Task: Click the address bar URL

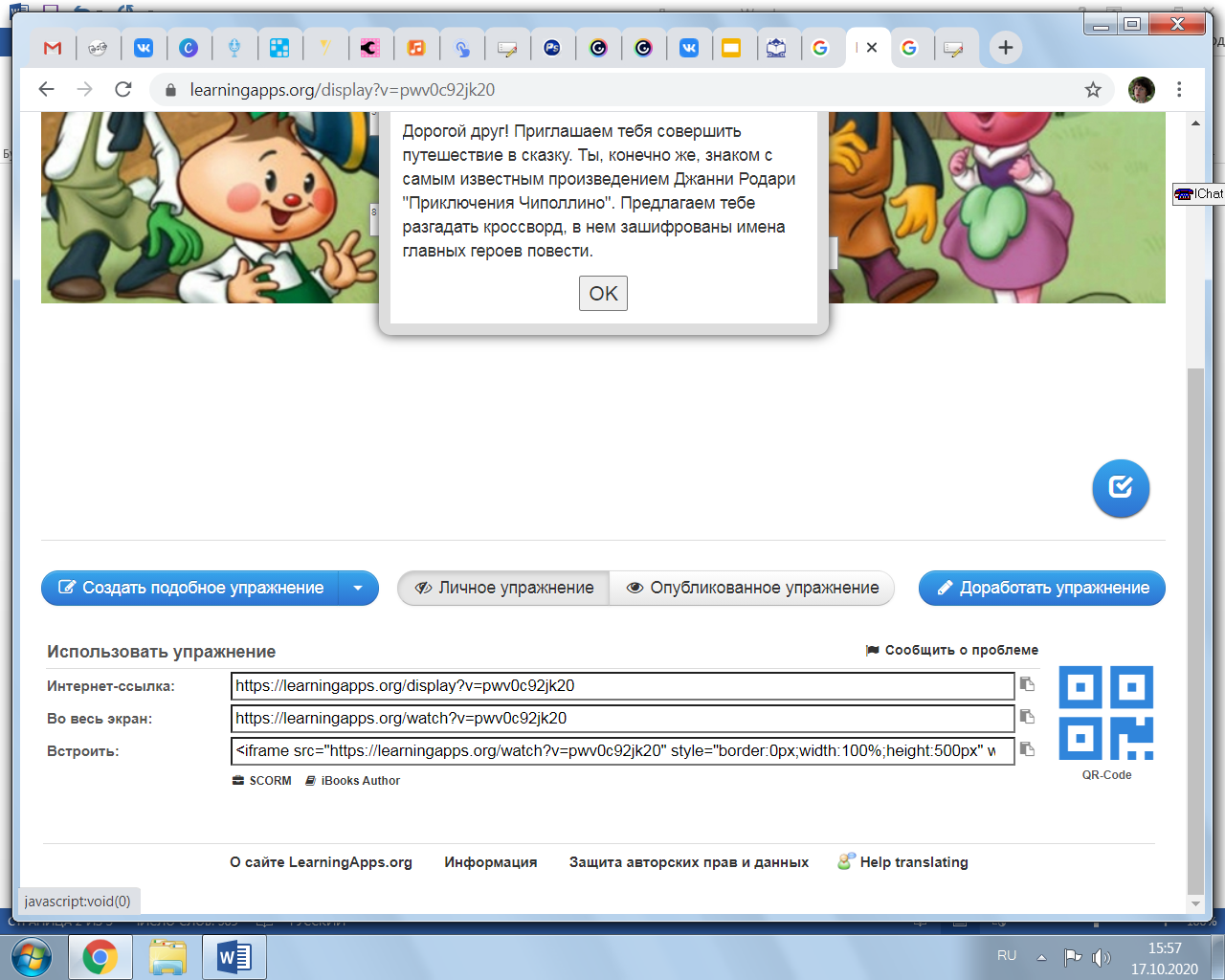Action: tap(343, 90)
